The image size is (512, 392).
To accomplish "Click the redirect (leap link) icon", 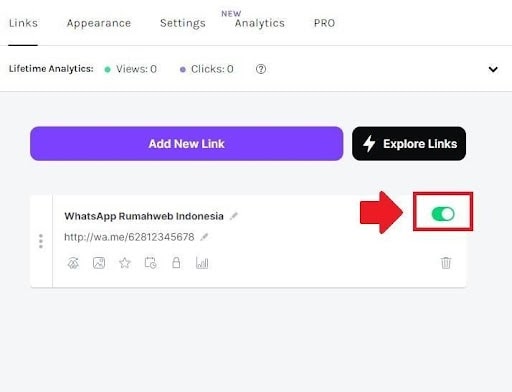I will point(73,263).
